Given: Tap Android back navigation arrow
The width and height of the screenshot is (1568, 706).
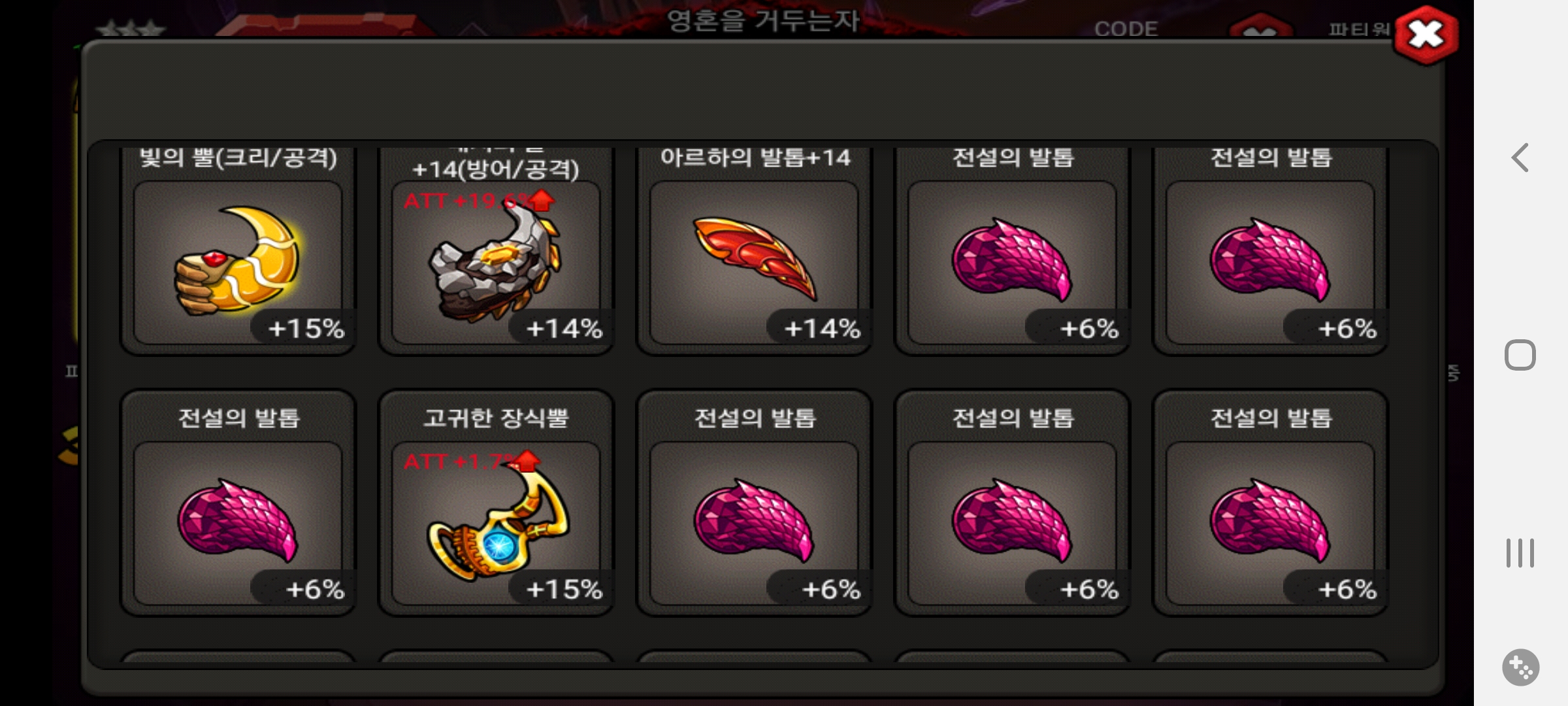Looking at the screenshot, I should click(1520, 158).
